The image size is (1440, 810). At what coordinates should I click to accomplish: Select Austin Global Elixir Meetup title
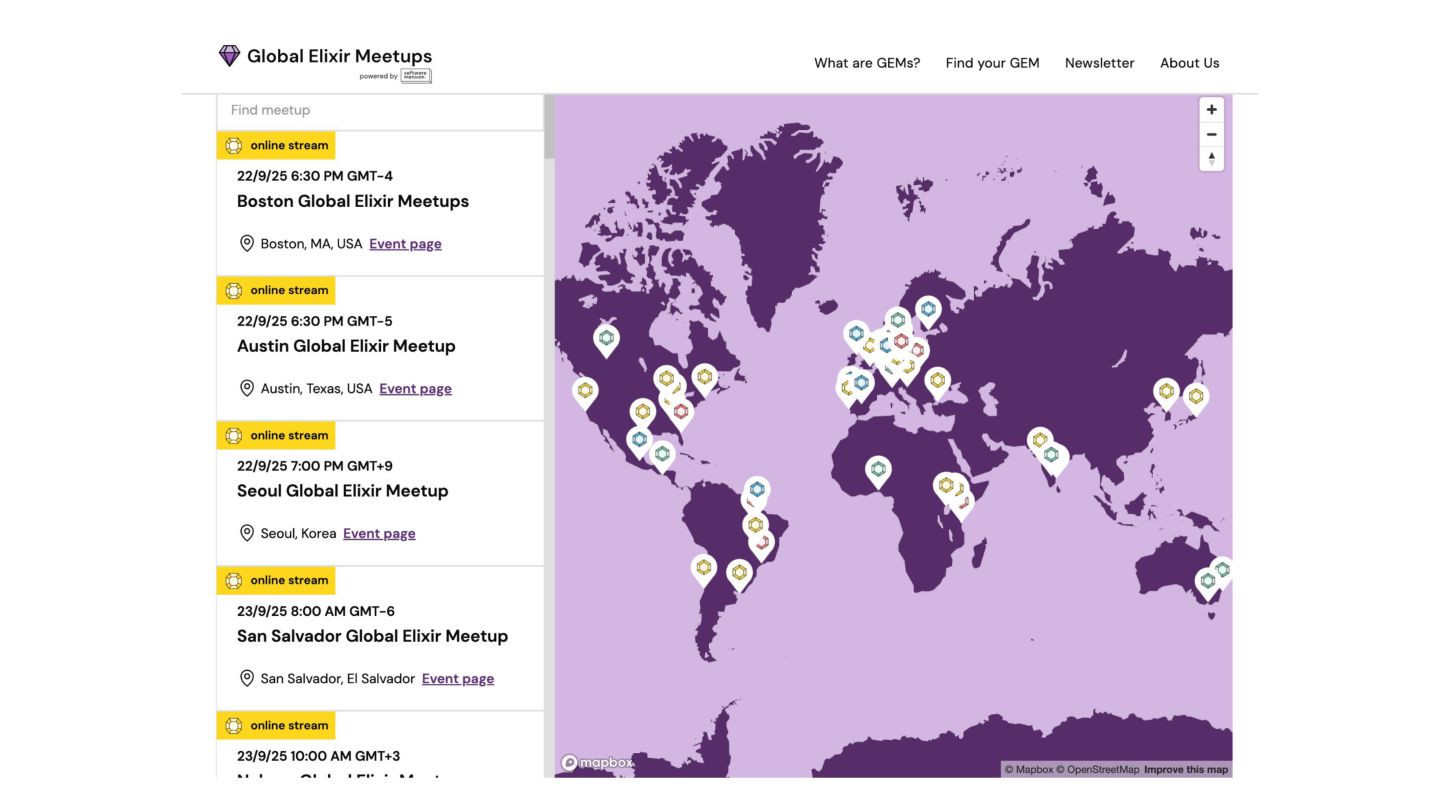(346, 346)
